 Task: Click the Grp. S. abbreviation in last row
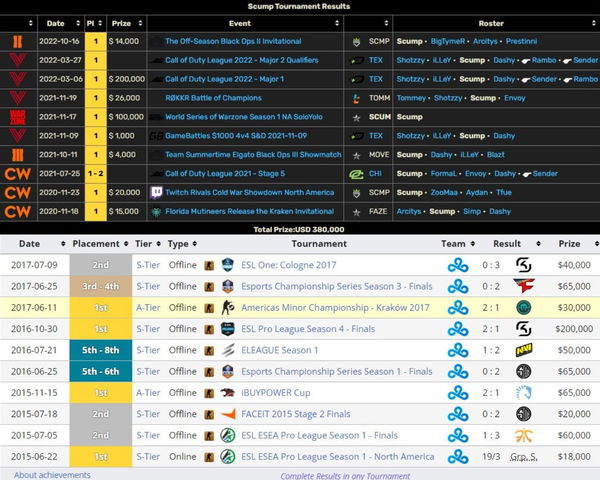523,457
